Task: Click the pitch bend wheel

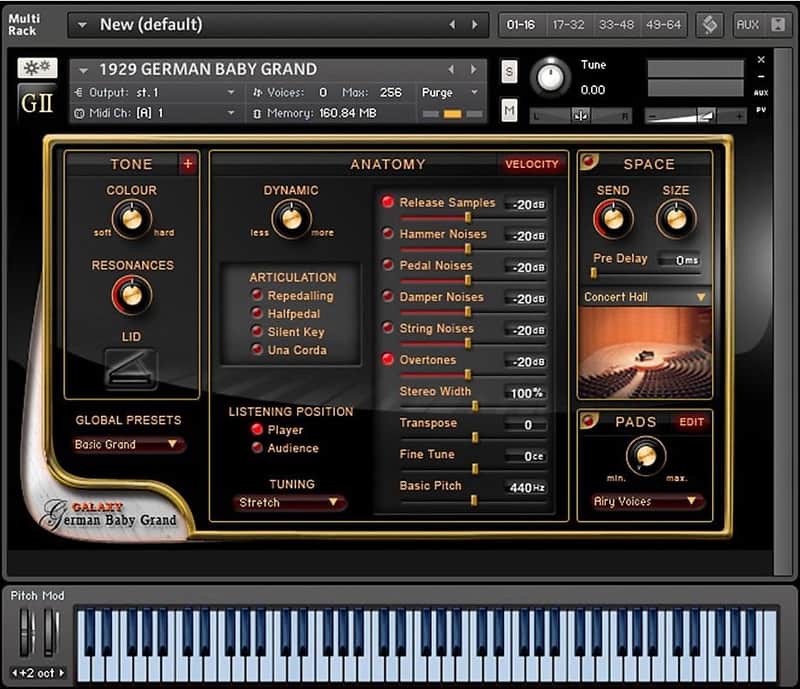Action: (x=27, y=633)
